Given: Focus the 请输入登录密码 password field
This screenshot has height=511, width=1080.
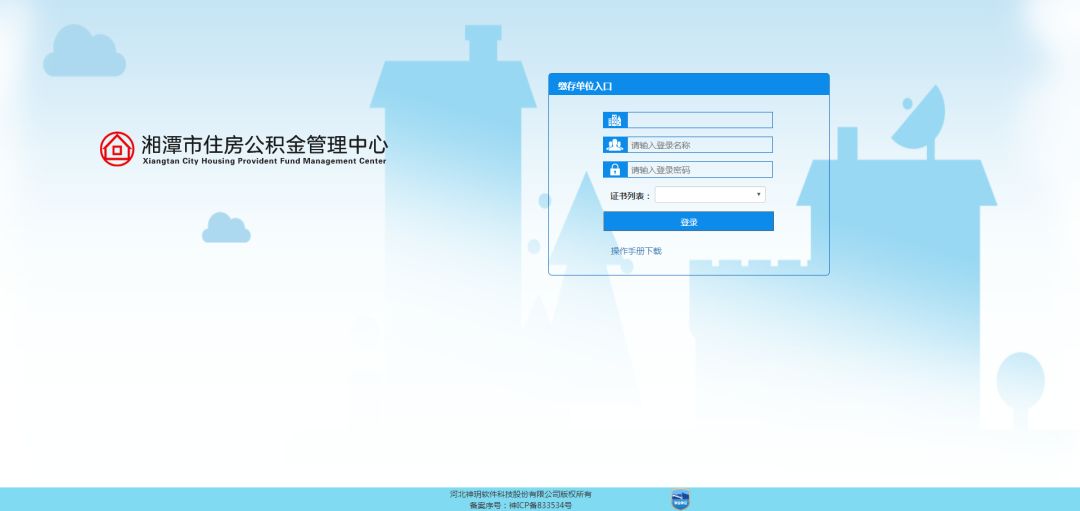Looking at the screenshot, I should pyautogui.click(x=699, y=170).
